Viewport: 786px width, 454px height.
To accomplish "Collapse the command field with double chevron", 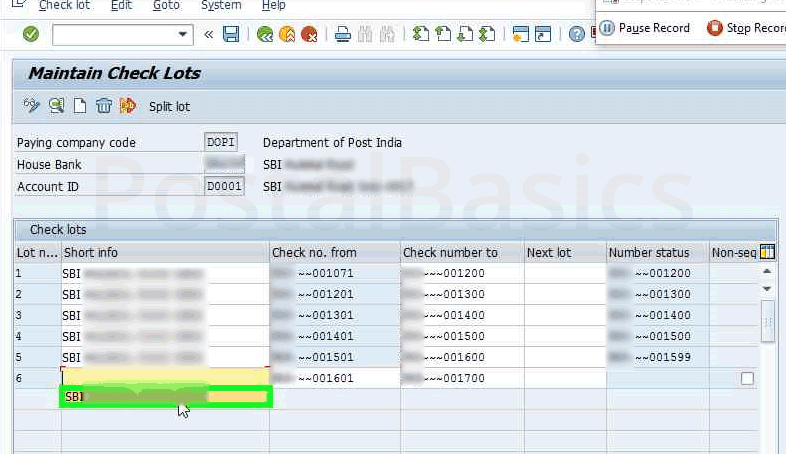I will tap(208, 34).
